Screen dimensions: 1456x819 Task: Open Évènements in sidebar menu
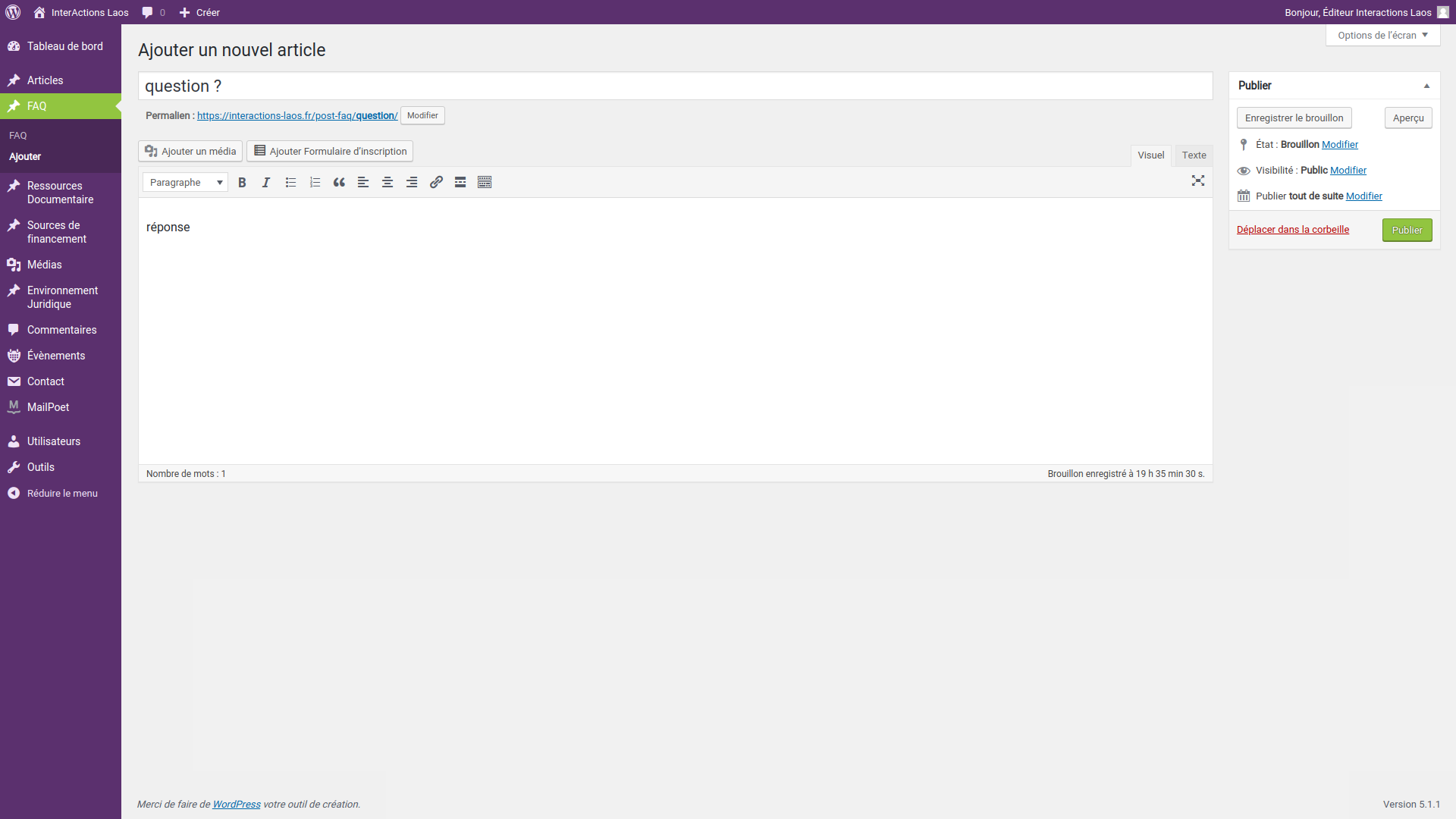[56, 356]
